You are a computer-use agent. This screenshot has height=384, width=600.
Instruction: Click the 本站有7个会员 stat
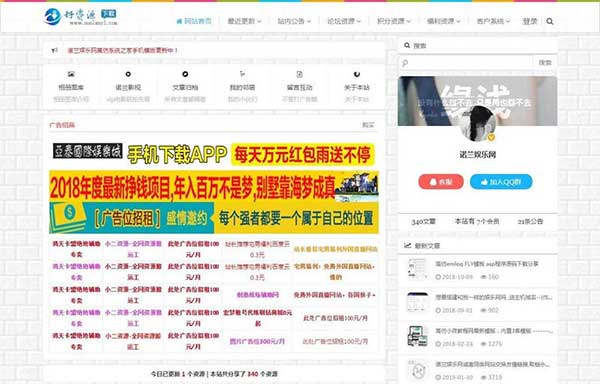point(477,221)
